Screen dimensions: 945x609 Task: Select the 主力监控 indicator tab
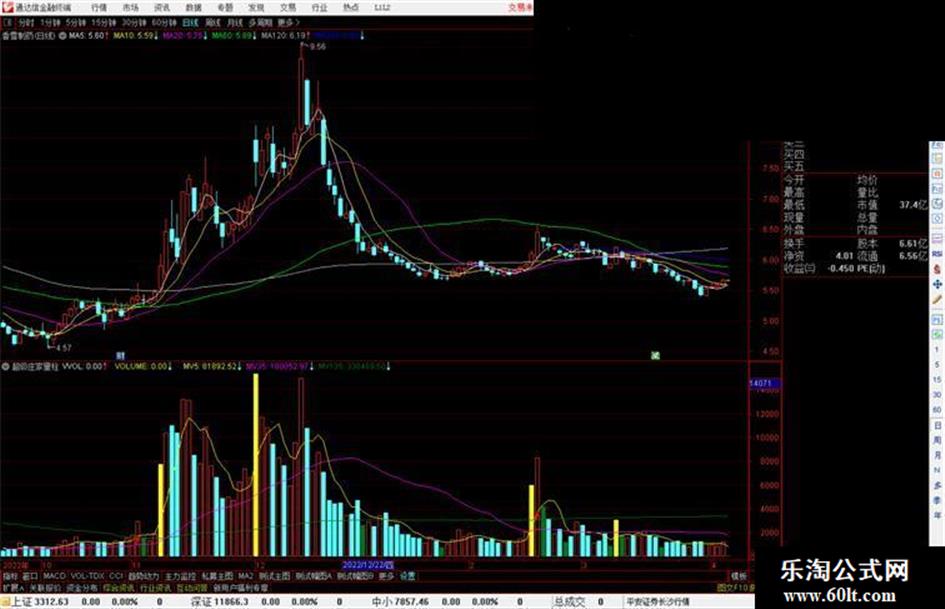181,576
